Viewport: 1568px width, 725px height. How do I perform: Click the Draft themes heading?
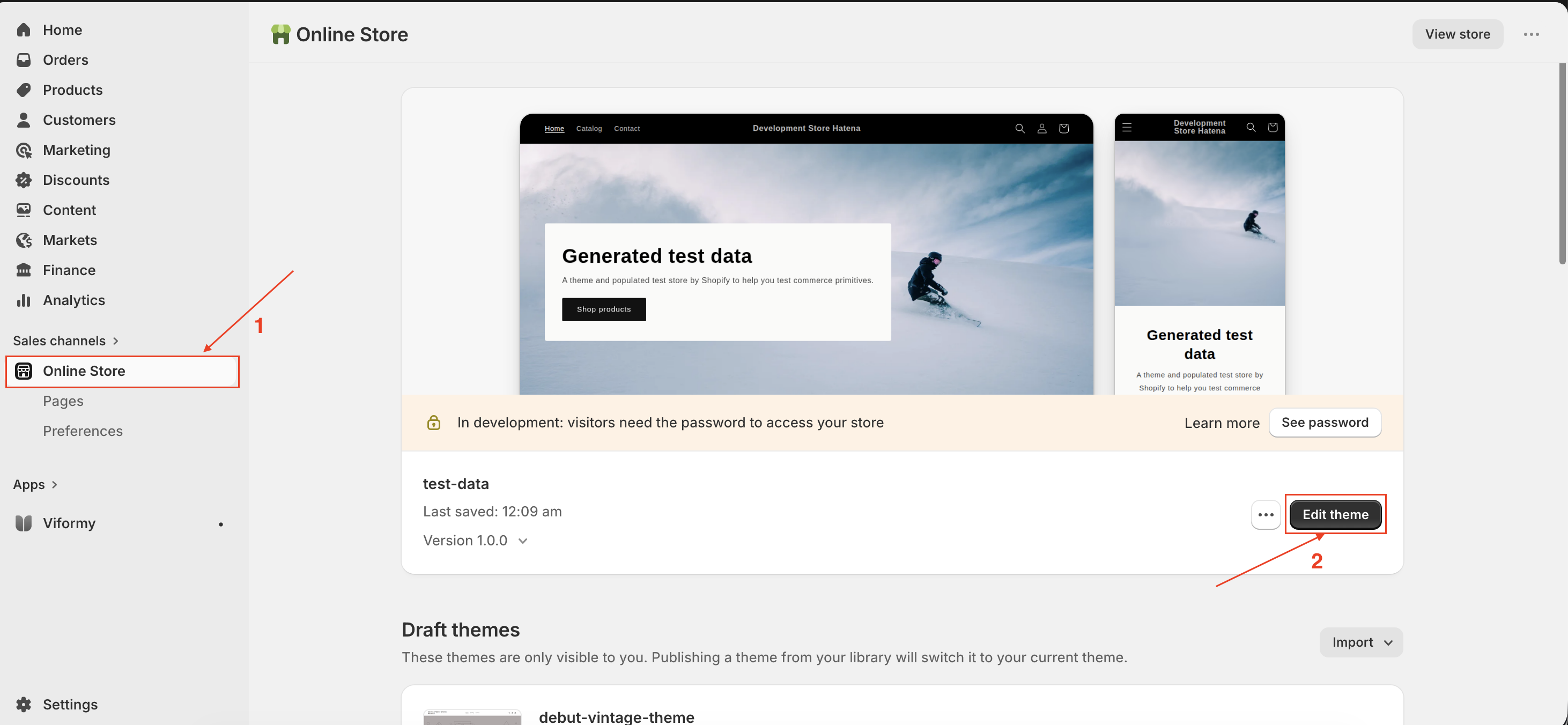coord(461,630)
